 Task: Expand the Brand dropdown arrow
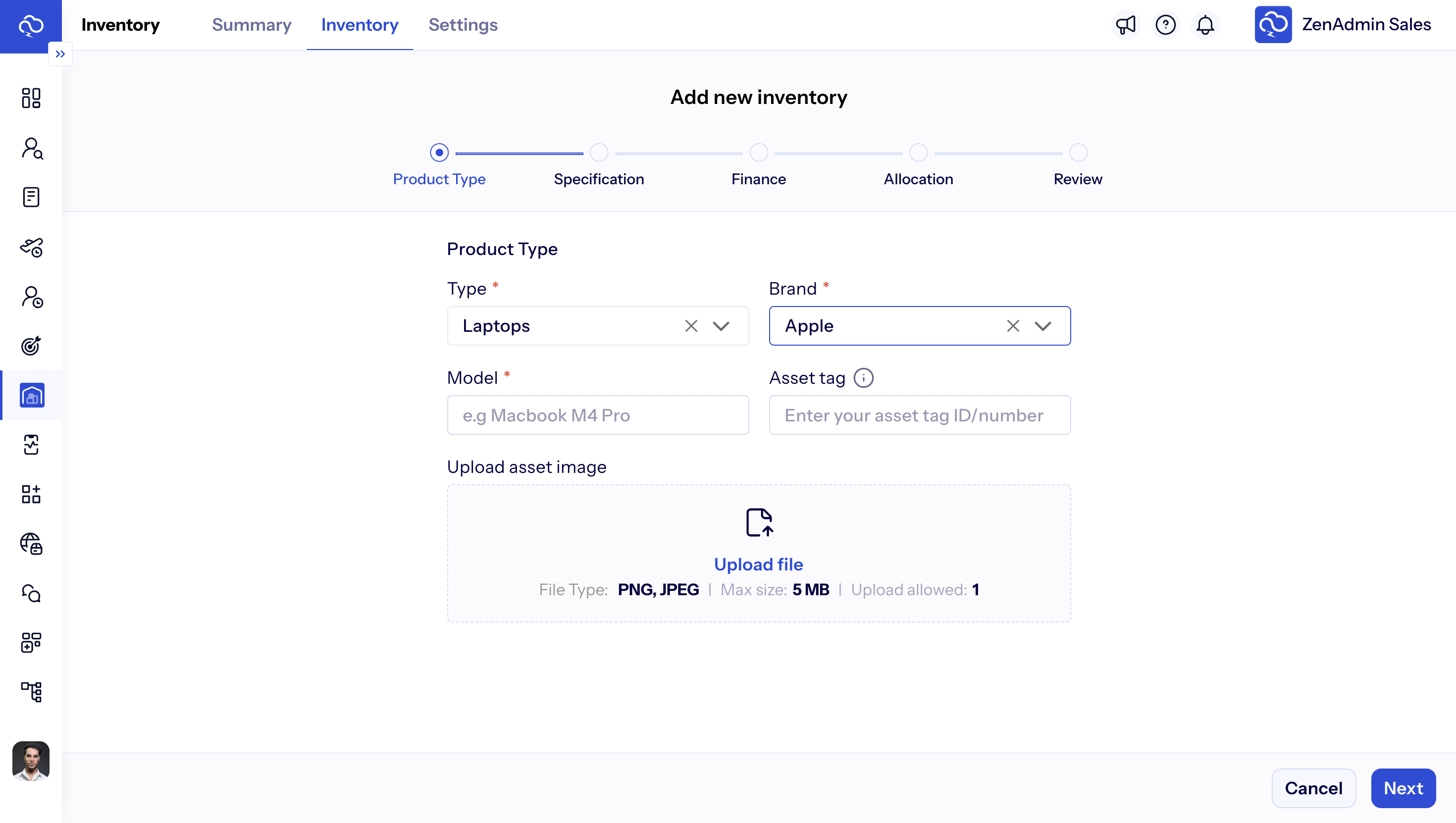coord(1042,326)
